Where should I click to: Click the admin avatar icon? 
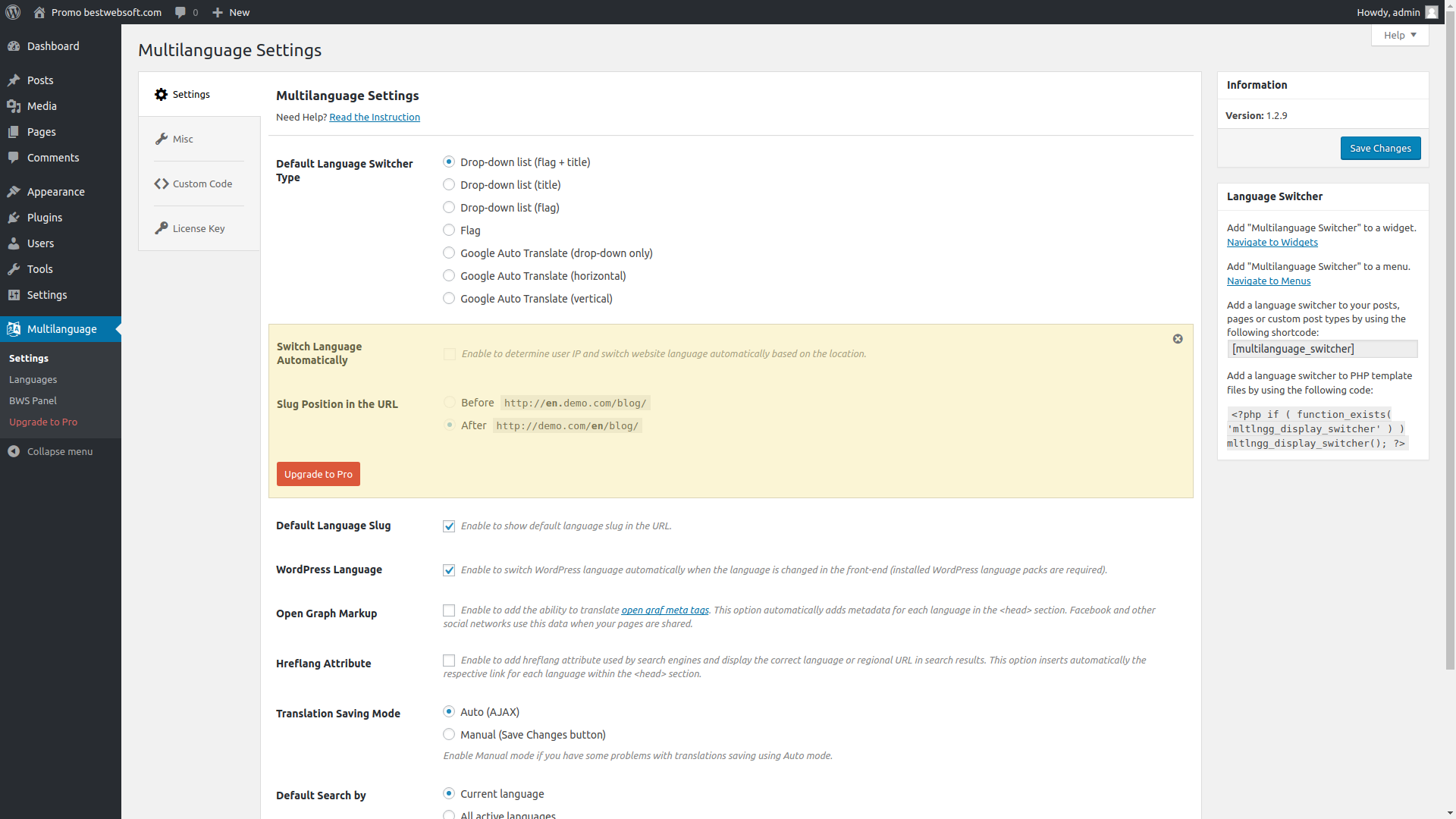[x=1432, y=12]
